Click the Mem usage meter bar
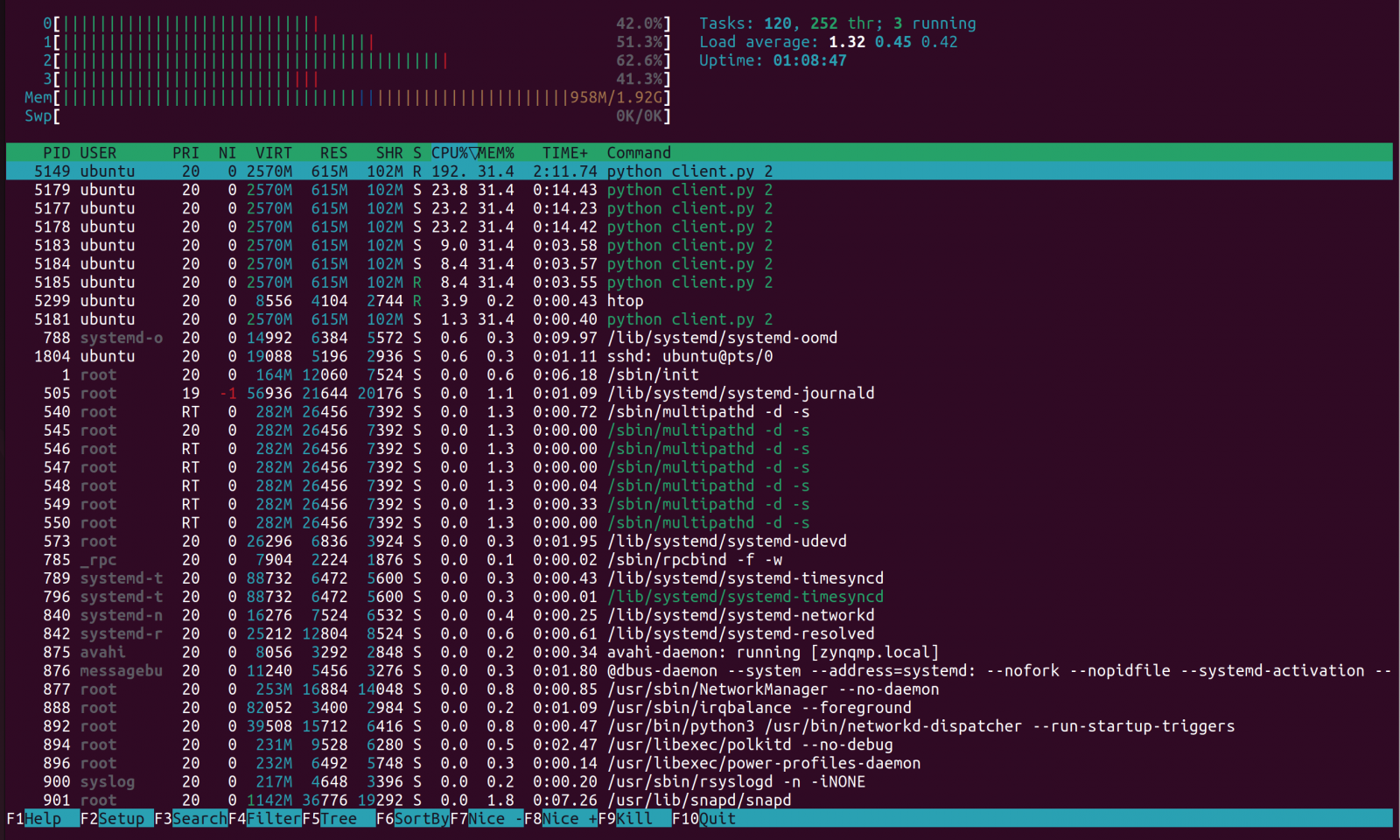Screen dimensions: 1400x840 (x=350, y=98)
